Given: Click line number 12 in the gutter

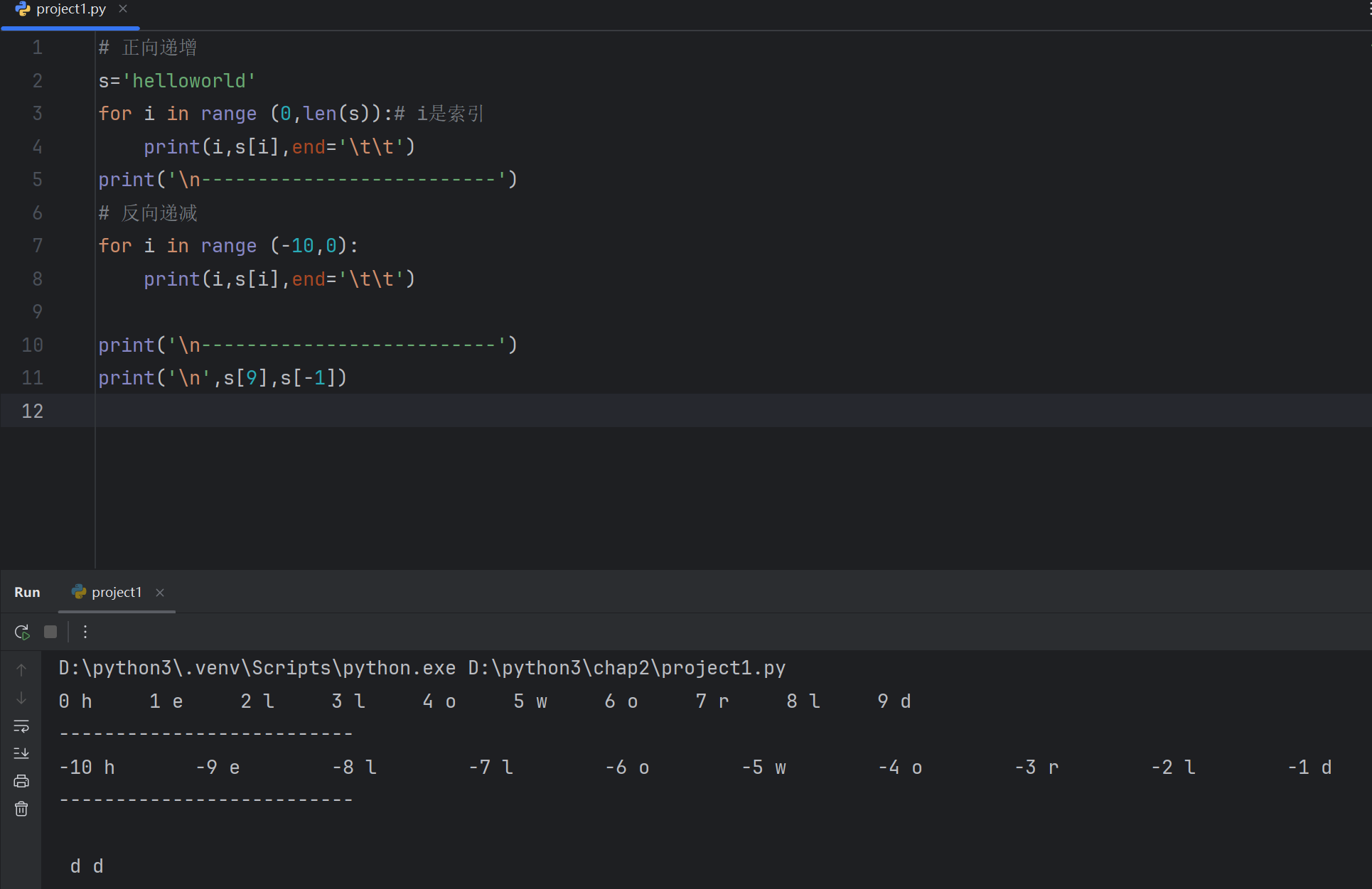Looking at the screenshot, I should point(33,411).
